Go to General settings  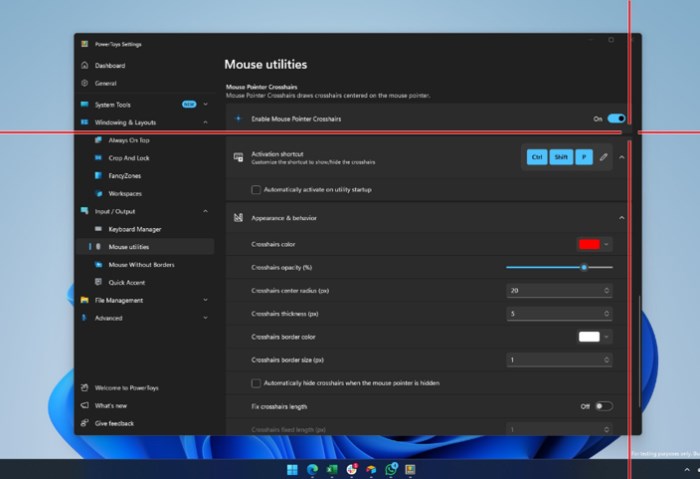coord(105,83)
